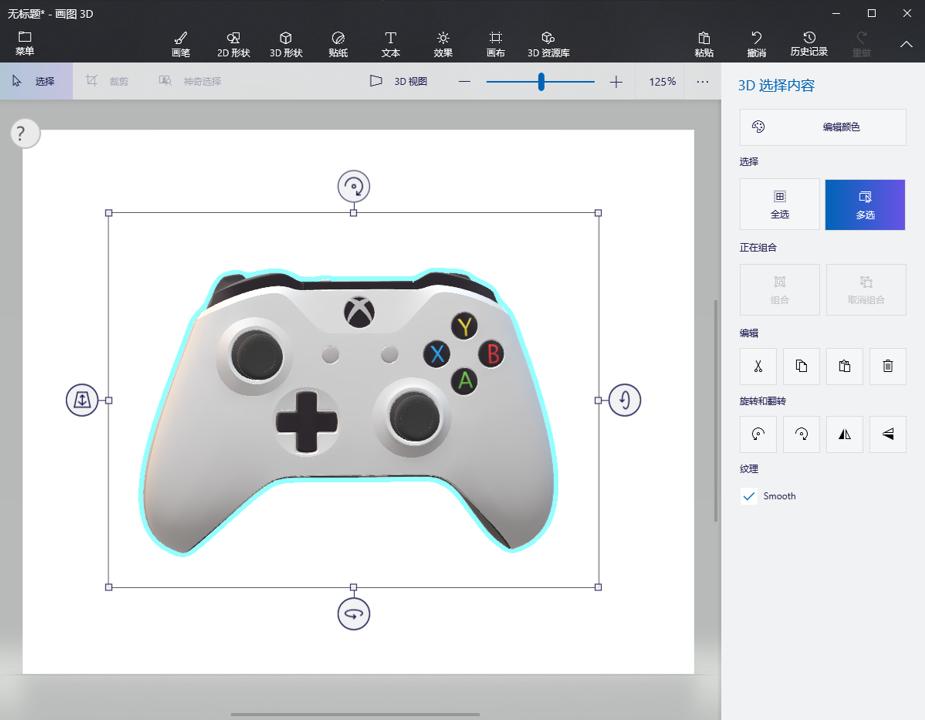The width and height of the screenshot is (925, 720).
Task: Click the delete icon in the edit panel
Action: click(887, 366)
